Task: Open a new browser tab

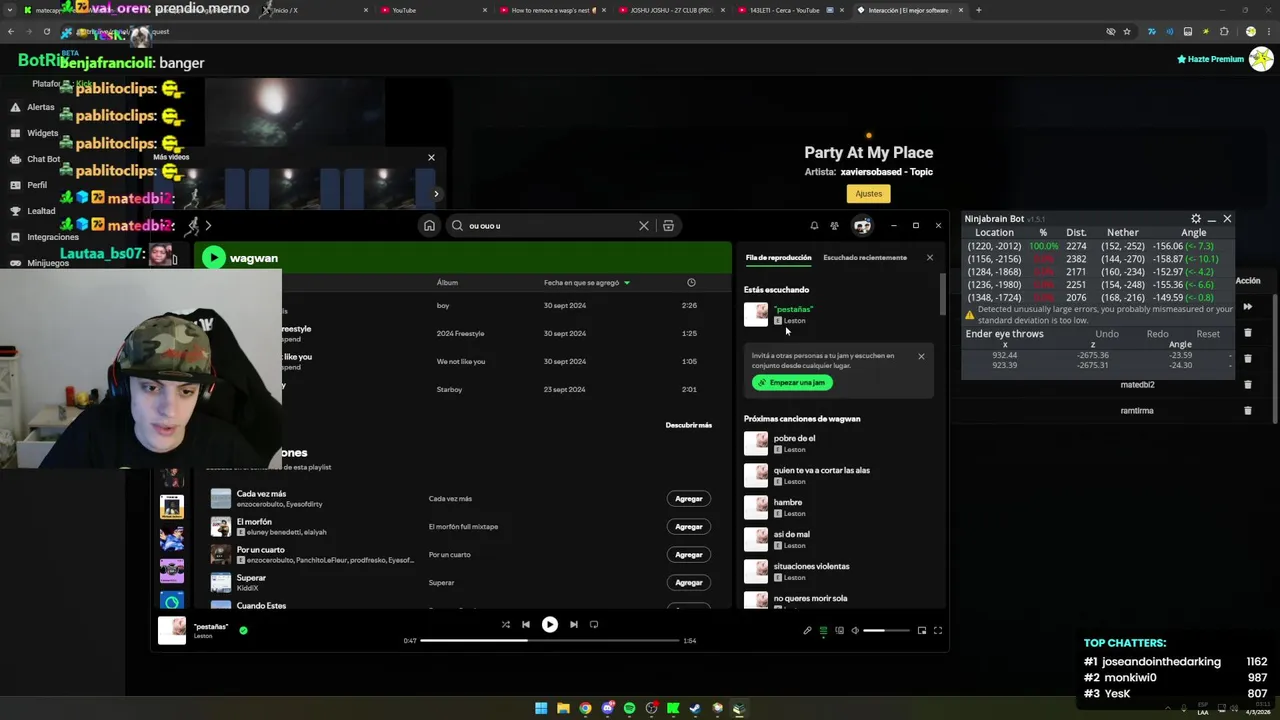Action: click(x=978, y=10)
